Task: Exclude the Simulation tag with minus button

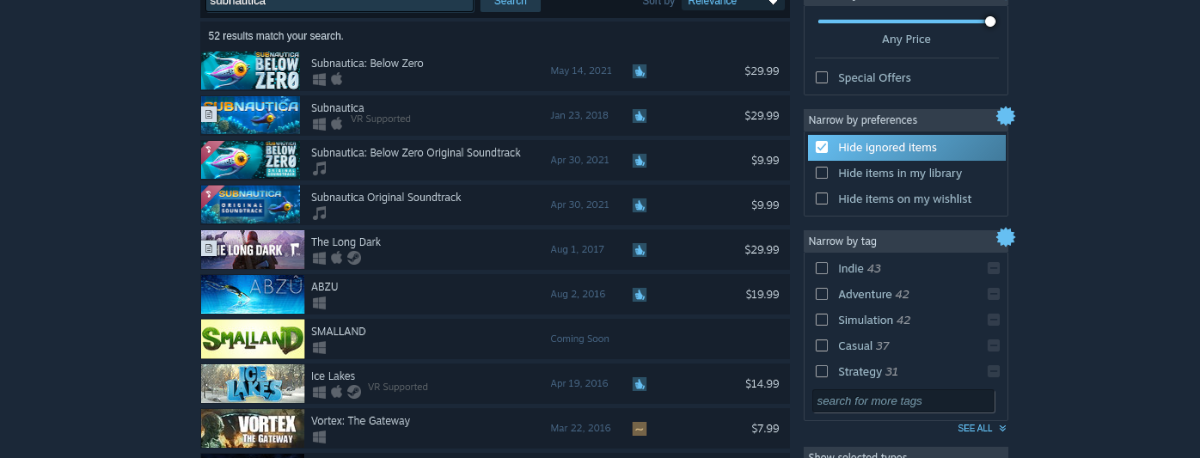Action: (x=993, y=320)
